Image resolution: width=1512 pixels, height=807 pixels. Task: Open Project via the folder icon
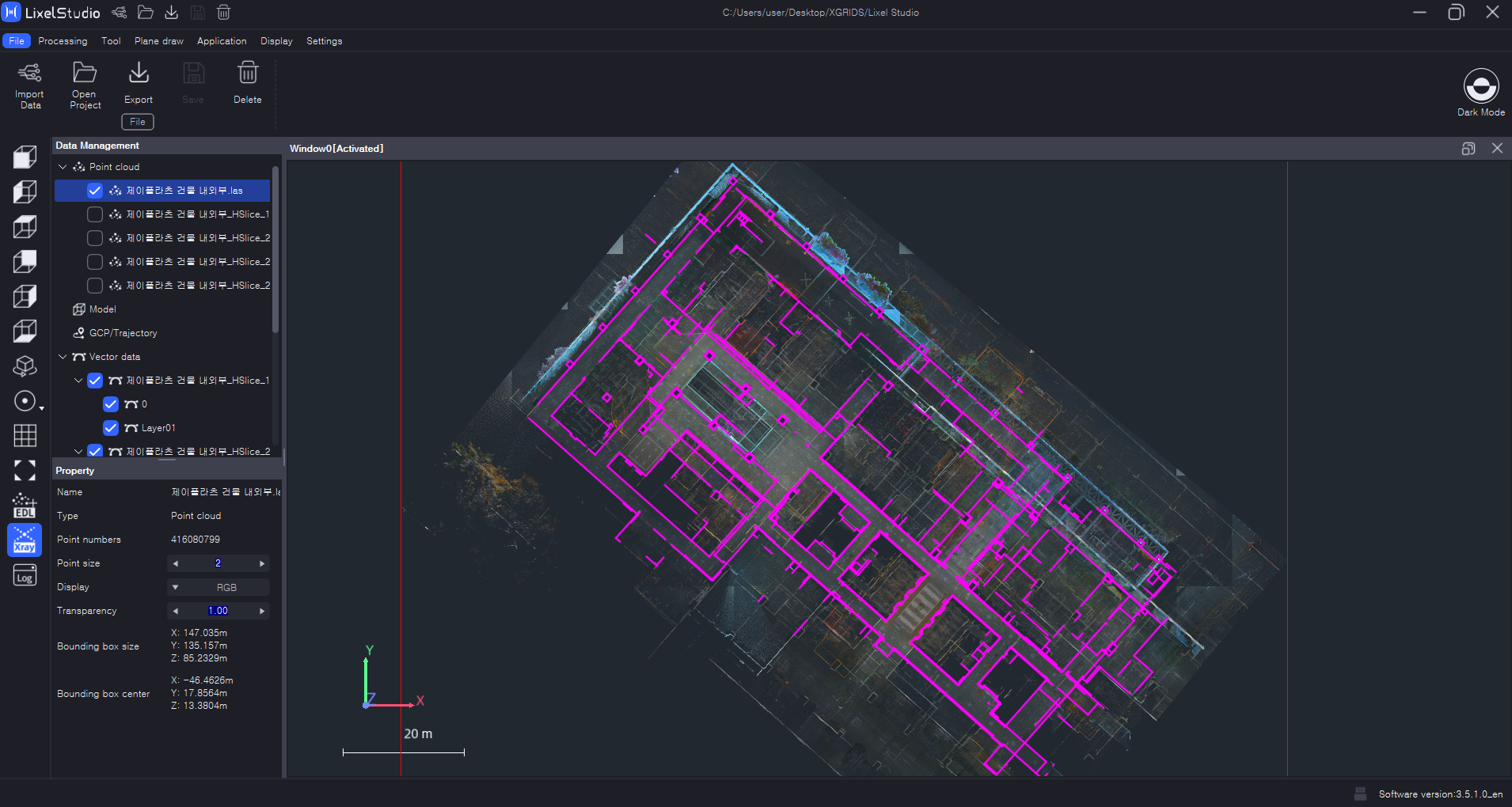pos(85,74)
